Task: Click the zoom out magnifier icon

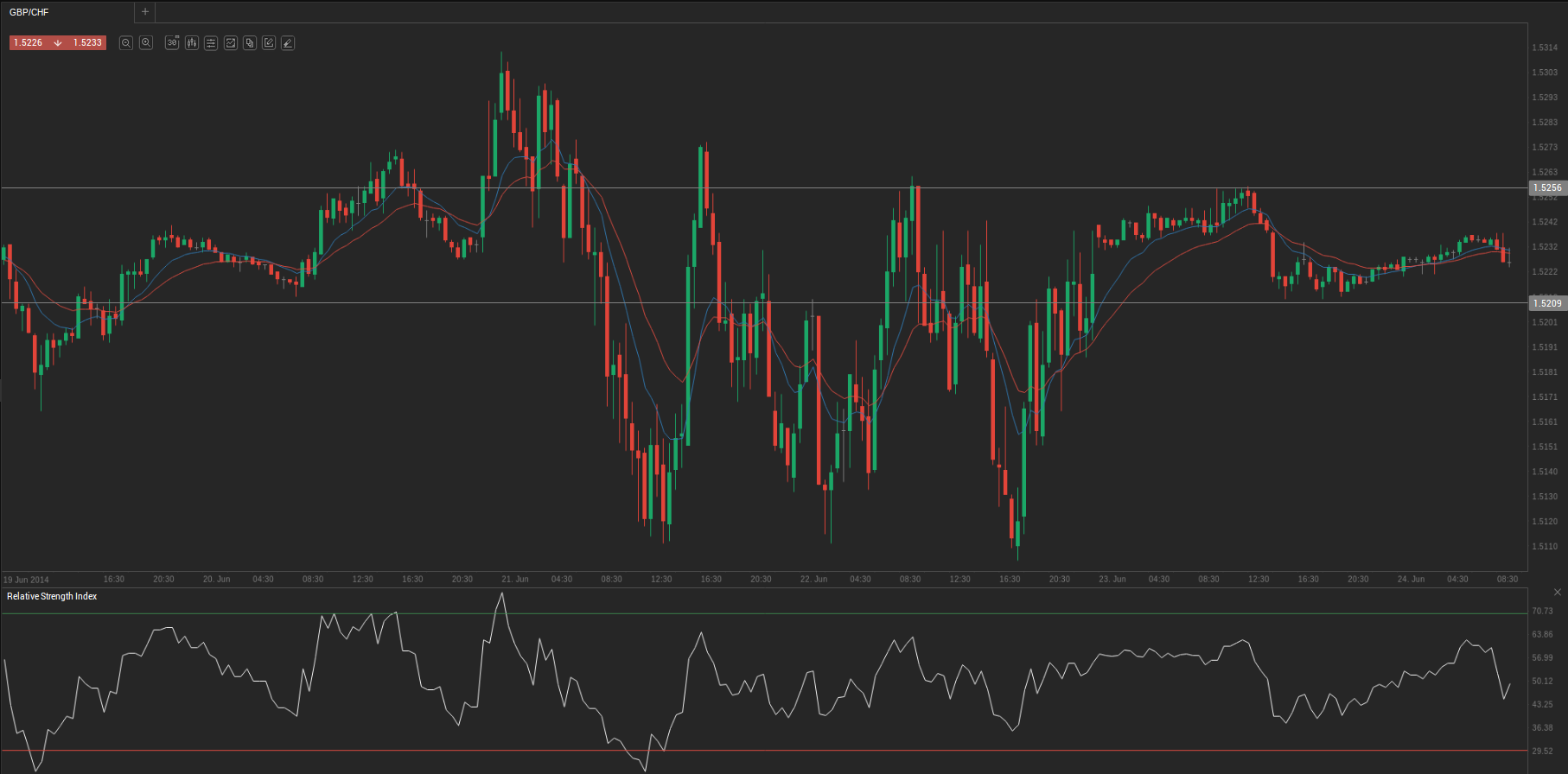Action: tap(126, 43)
